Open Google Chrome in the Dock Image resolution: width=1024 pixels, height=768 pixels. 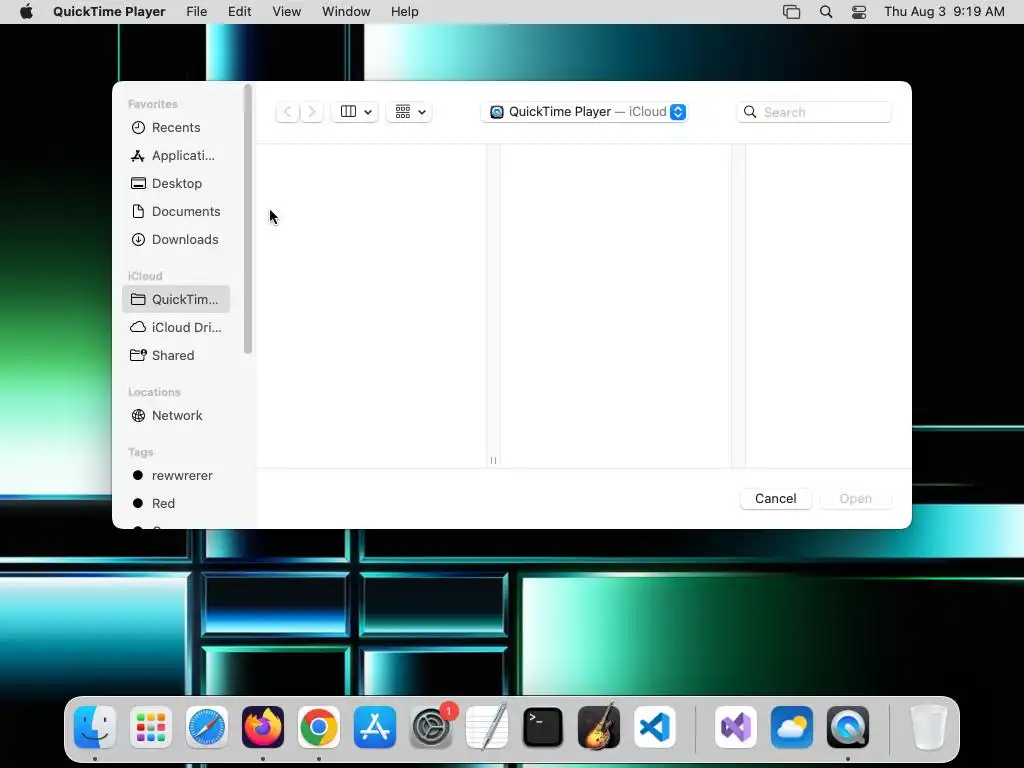tap(319, 727)
